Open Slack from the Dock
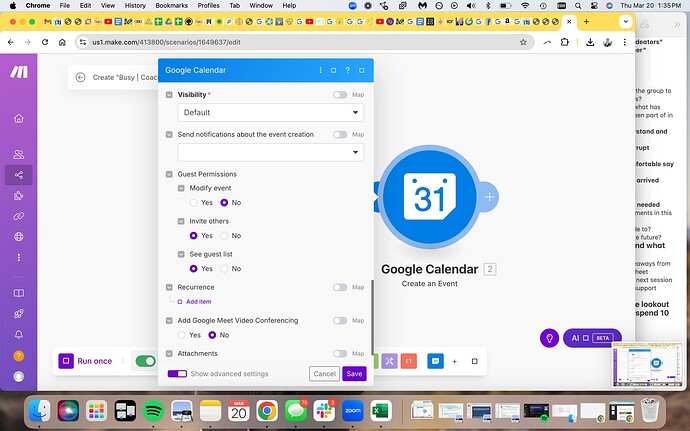This screenshot has height=431, width=690. click(x=324, y=412)
